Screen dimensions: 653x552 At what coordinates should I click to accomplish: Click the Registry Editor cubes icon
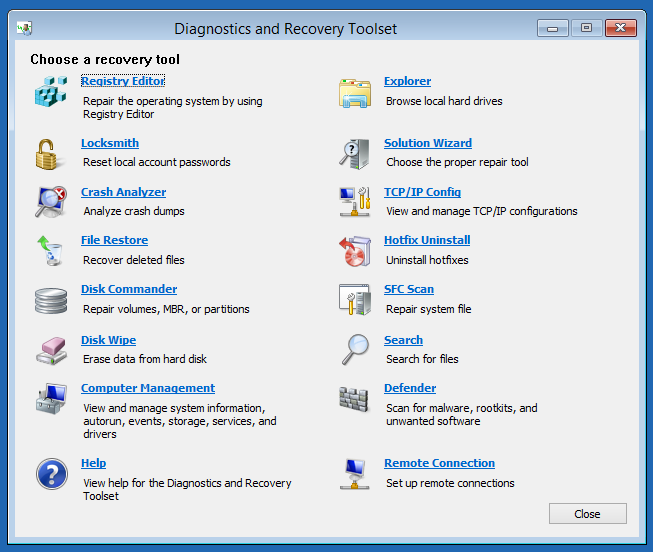51,92
